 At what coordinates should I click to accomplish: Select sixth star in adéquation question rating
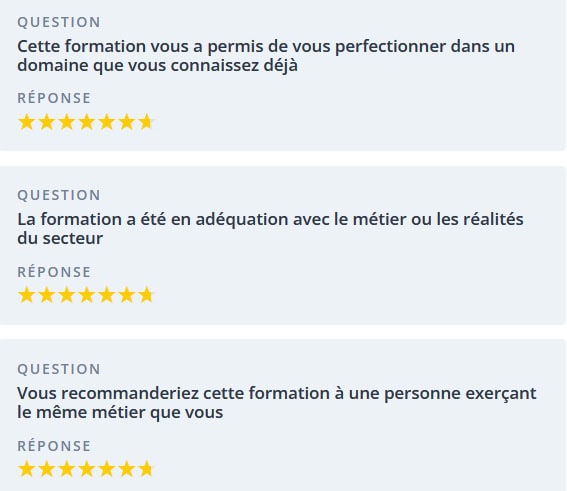click(x=127, y=295)
